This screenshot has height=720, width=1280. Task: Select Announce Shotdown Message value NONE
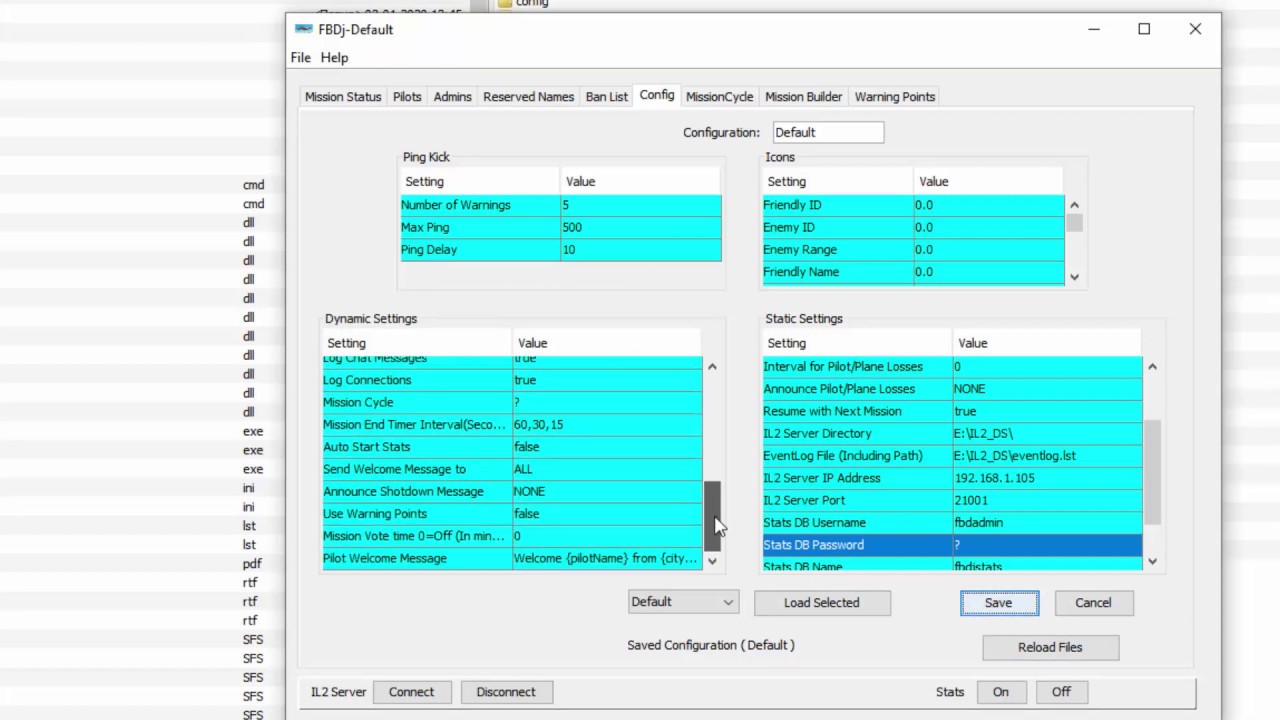[607, 491]
